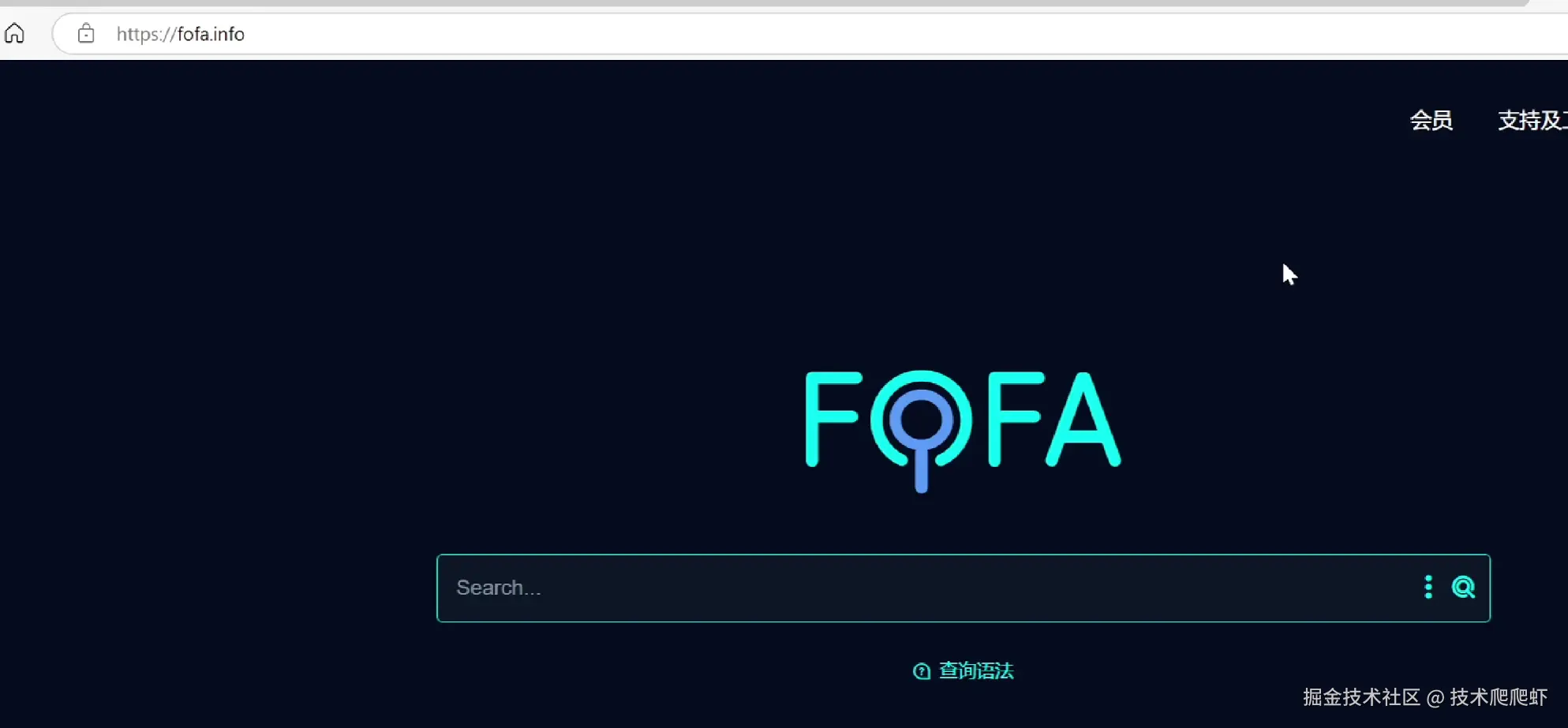Click the question mark beside 查询语法
The image size is (1568, 728).
922,671
